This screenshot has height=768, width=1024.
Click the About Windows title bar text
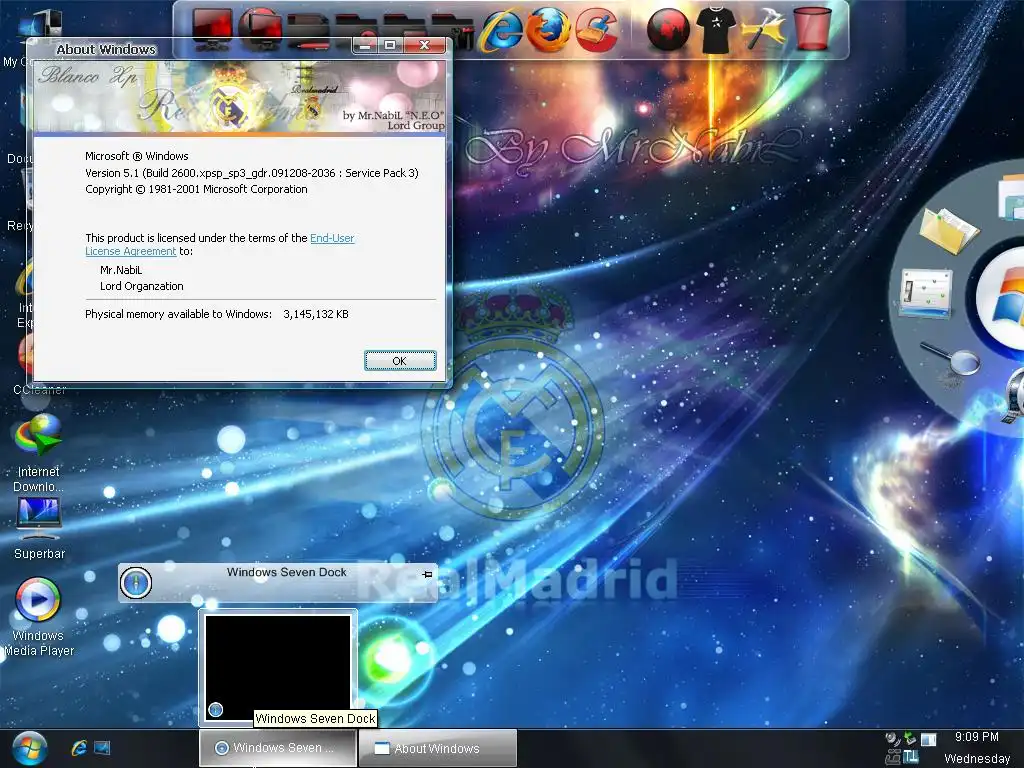point(106,50)
